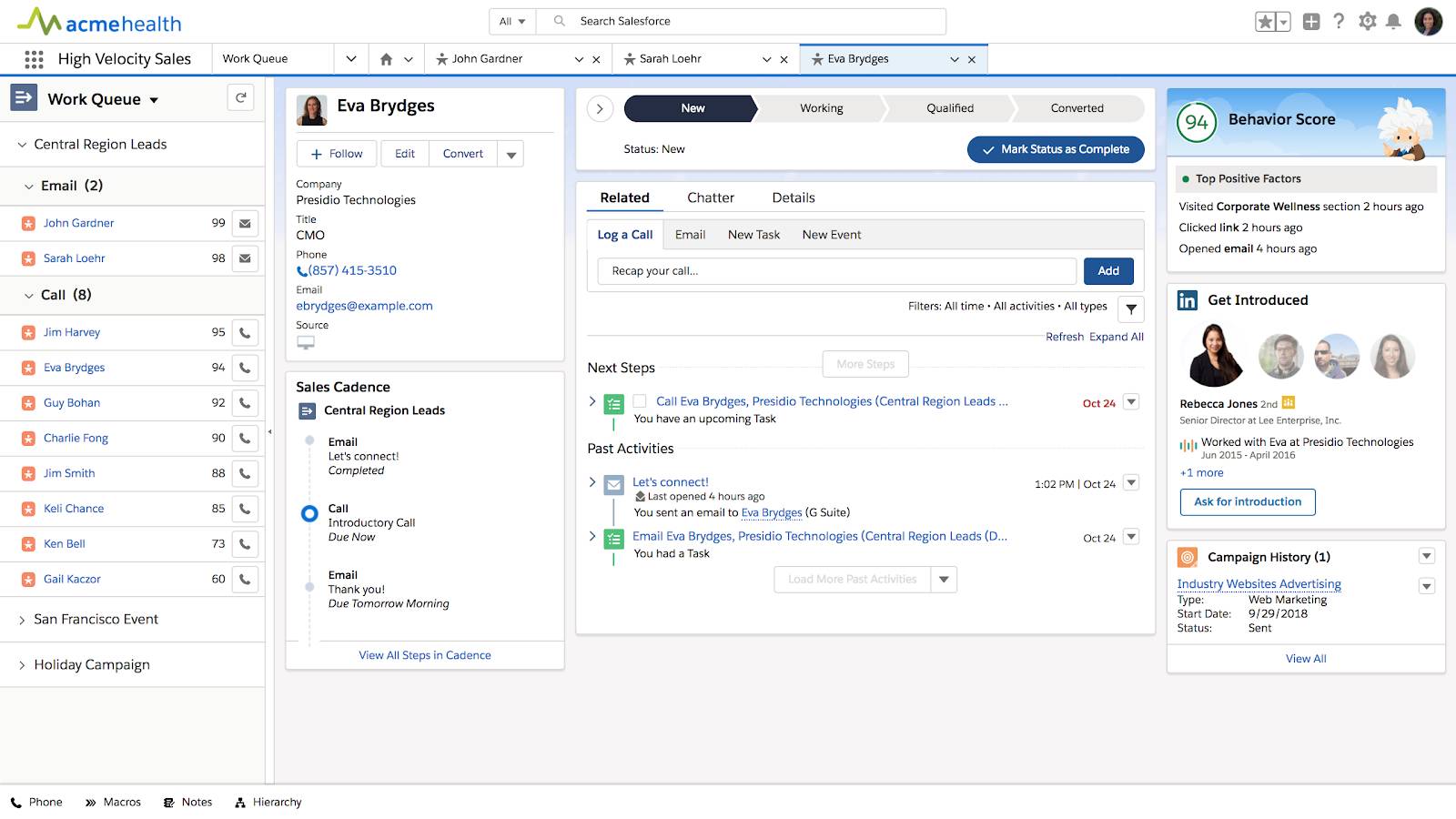Check the checkbox on the Call Eva Brydges task

pos(640,400)
